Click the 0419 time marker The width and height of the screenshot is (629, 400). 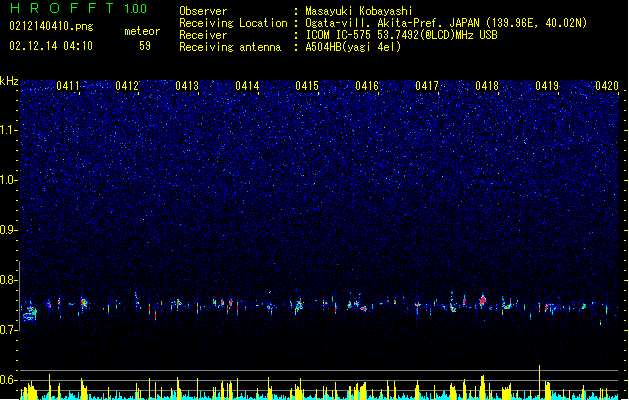(x=547, y=86)
